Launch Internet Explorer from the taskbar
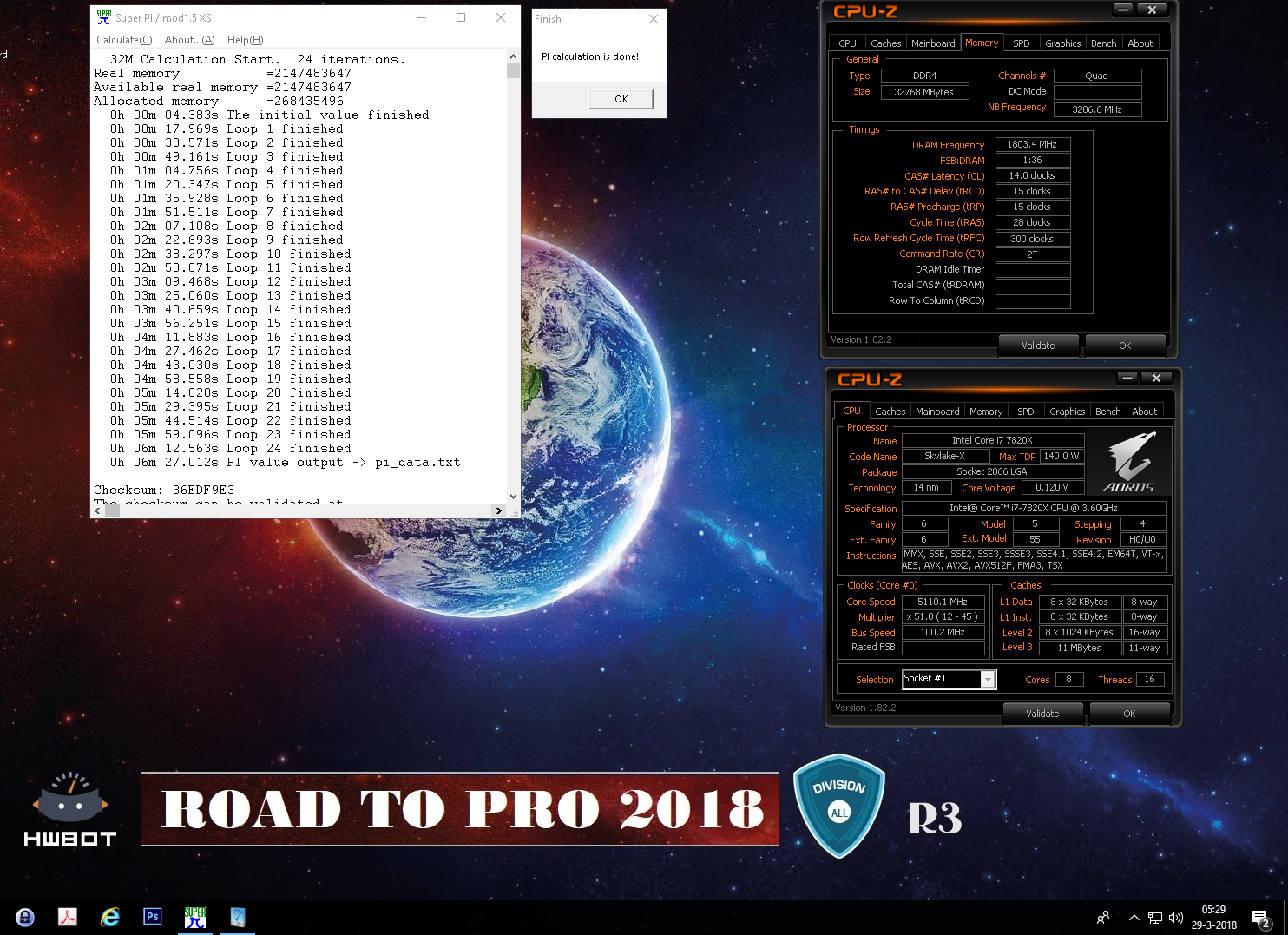 click(110, 917)
